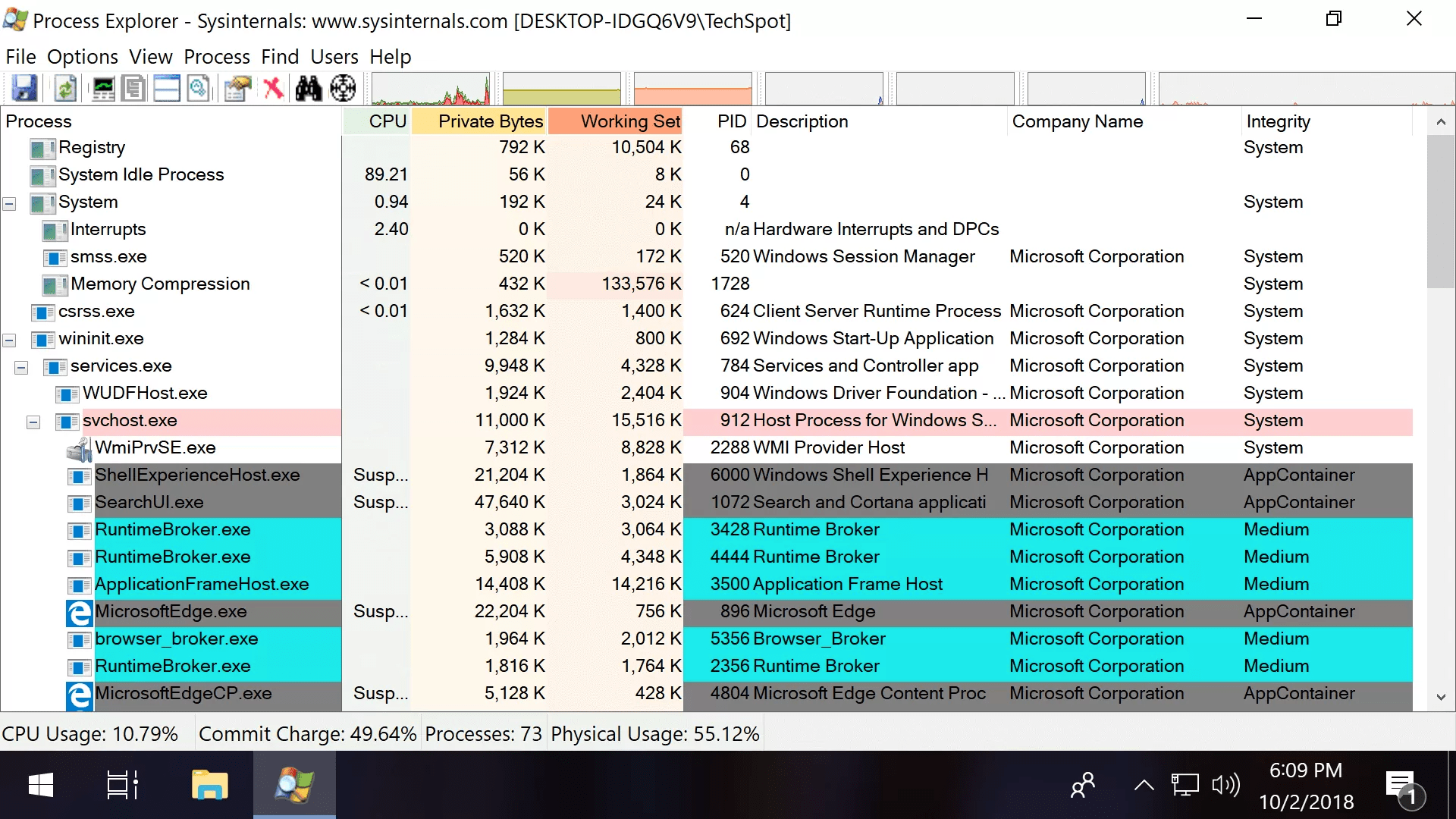Viewport: 1456px width, 819px height.
Task: Click the red X Kill Process icon
Action: [x=273, y=89]
